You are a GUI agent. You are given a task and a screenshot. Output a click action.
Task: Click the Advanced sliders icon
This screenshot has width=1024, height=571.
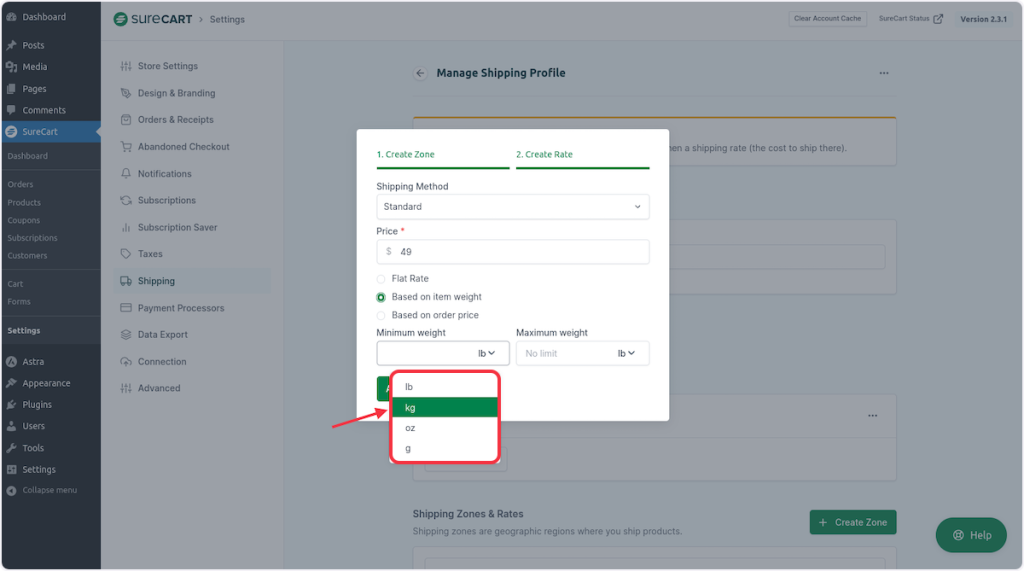pos(126,388)
